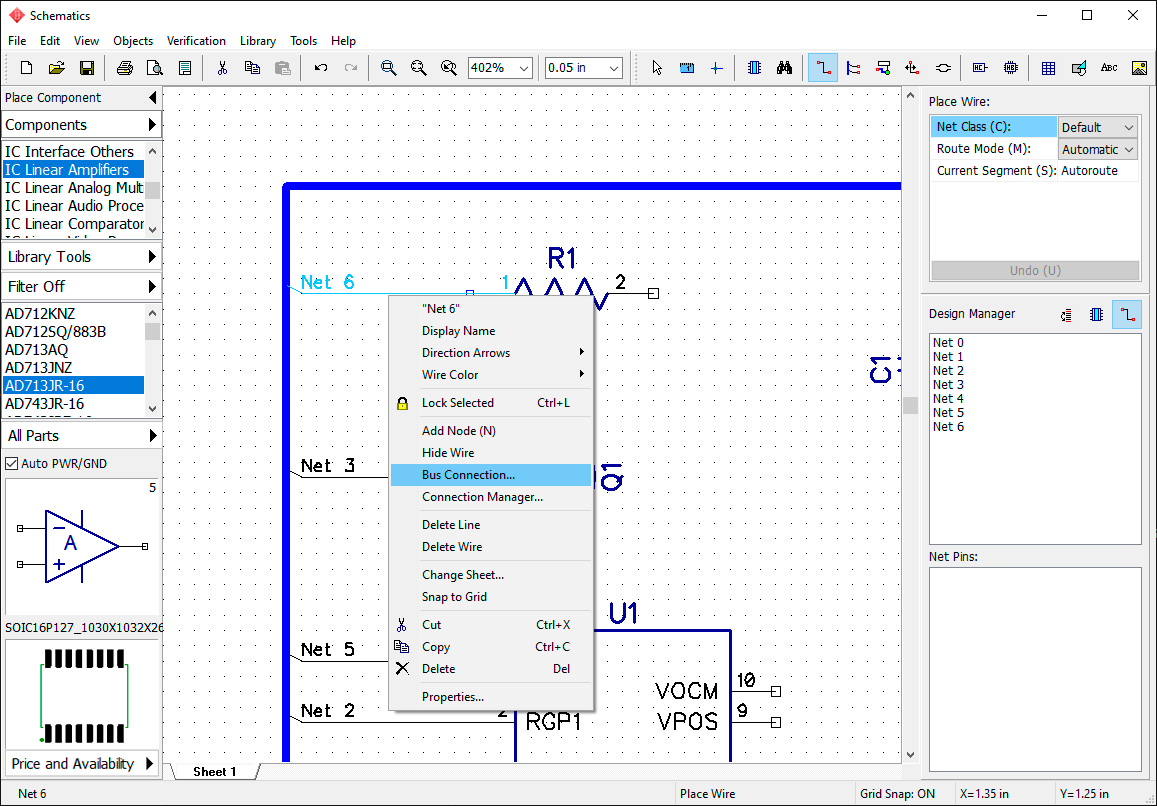Expand the All Parts menu
Image resolution: width=1157 pixels, height=806 pixels.
click(x=152, y=435)
